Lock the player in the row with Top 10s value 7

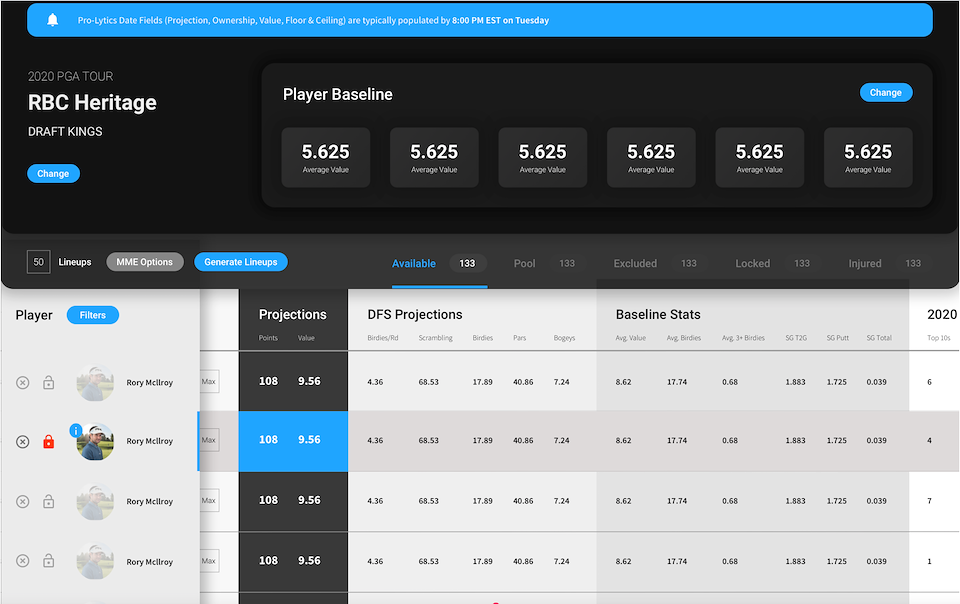pos(48,501)
